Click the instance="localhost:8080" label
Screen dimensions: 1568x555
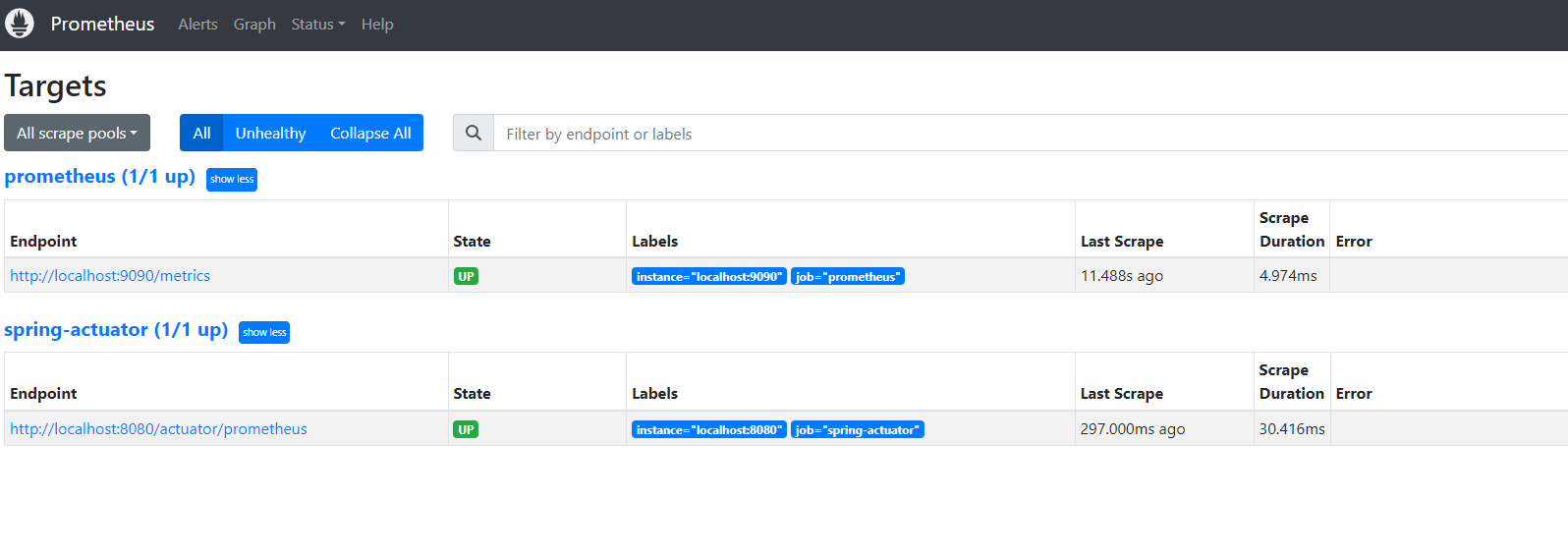coord(709,429)
